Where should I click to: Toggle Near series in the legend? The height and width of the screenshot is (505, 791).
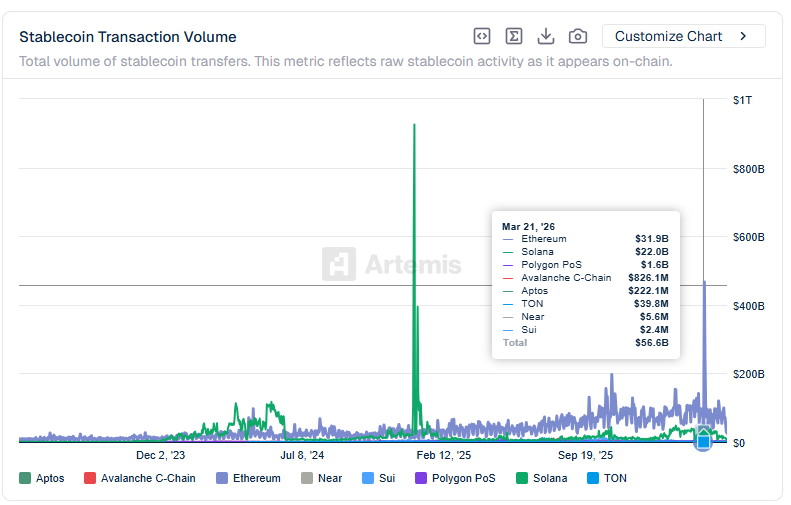click(x=321, y=478)
